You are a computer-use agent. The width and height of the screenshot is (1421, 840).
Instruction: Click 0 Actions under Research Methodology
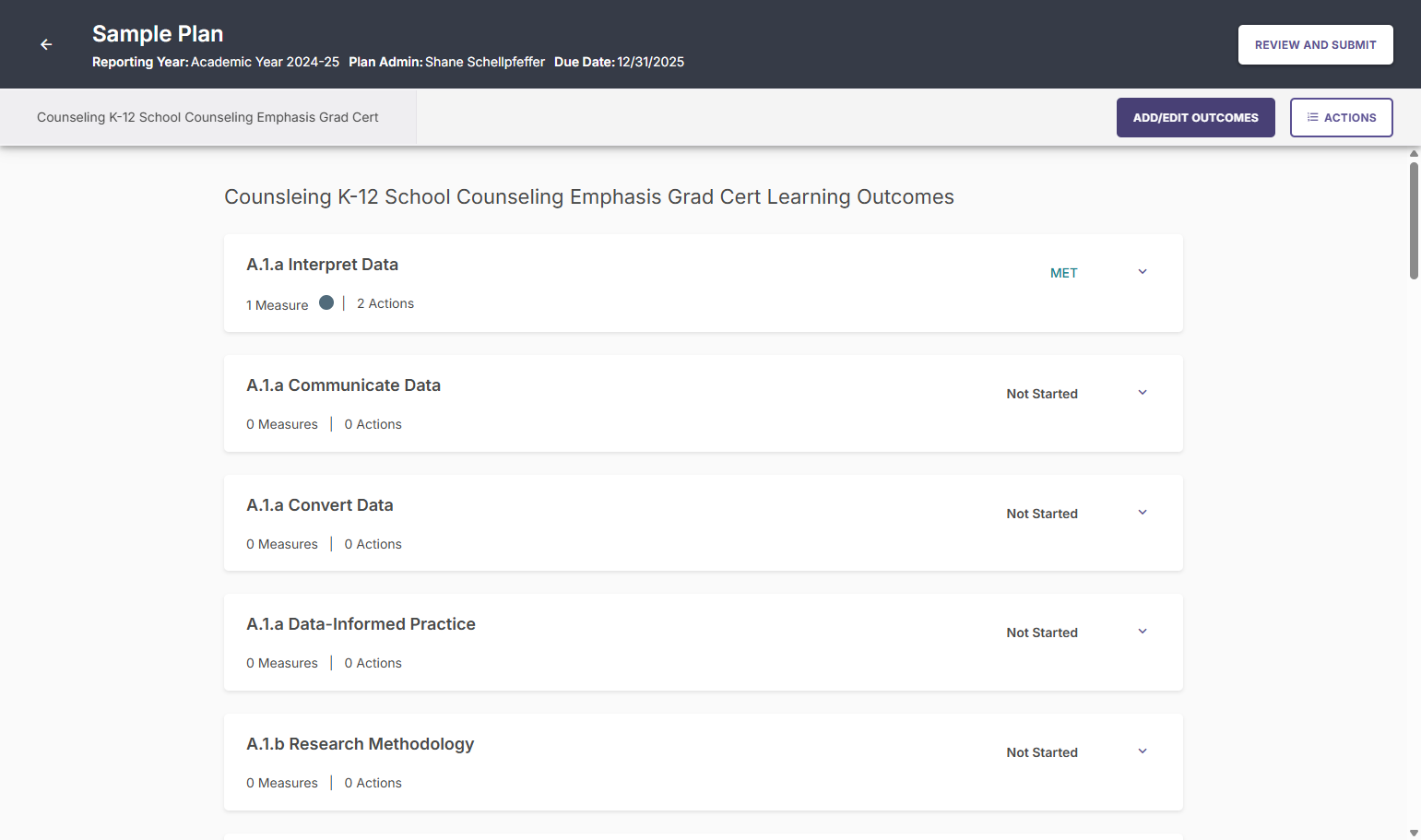click(373, 783)
